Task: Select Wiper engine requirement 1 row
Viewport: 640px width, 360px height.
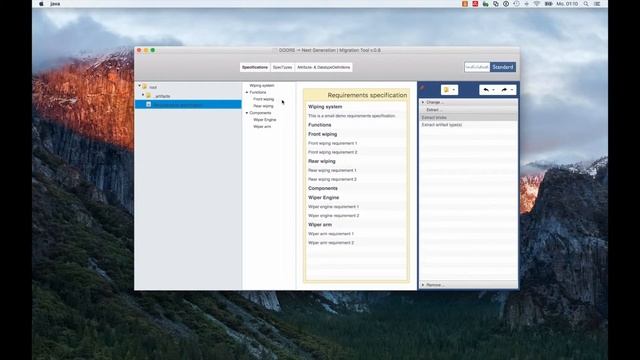Action: point(356,207)
